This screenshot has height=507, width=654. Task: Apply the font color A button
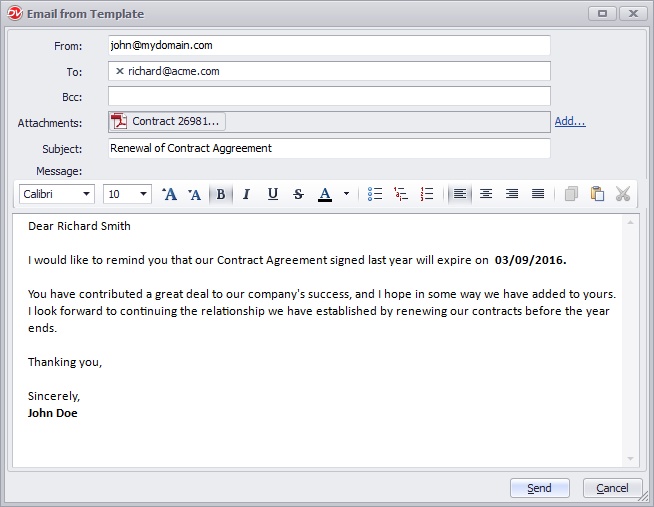(x=325, y=194)
